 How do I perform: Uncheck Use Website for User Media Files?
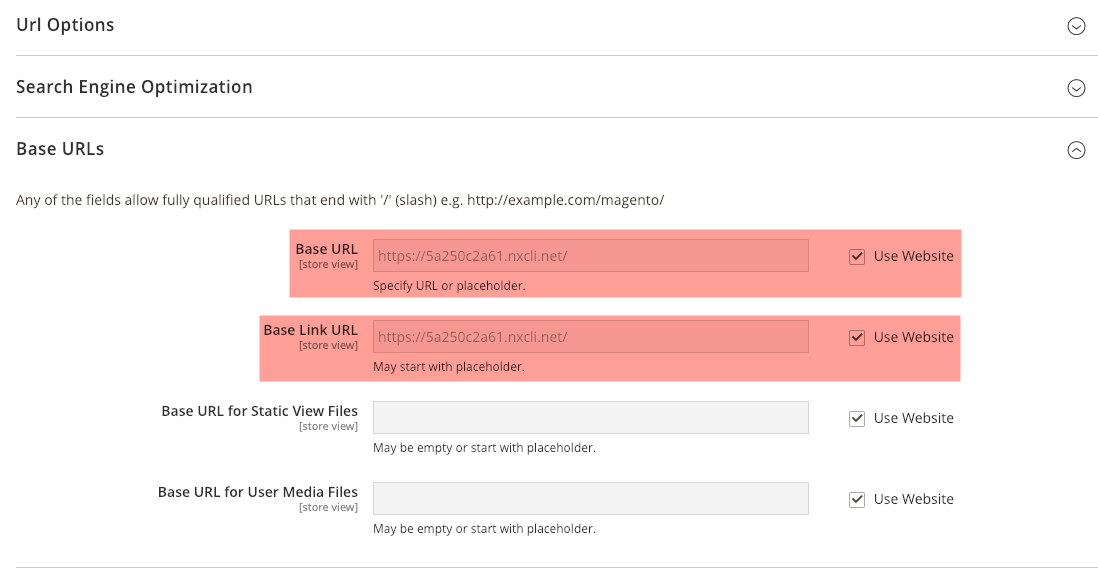pyautogui.click(x=857, y=499)
